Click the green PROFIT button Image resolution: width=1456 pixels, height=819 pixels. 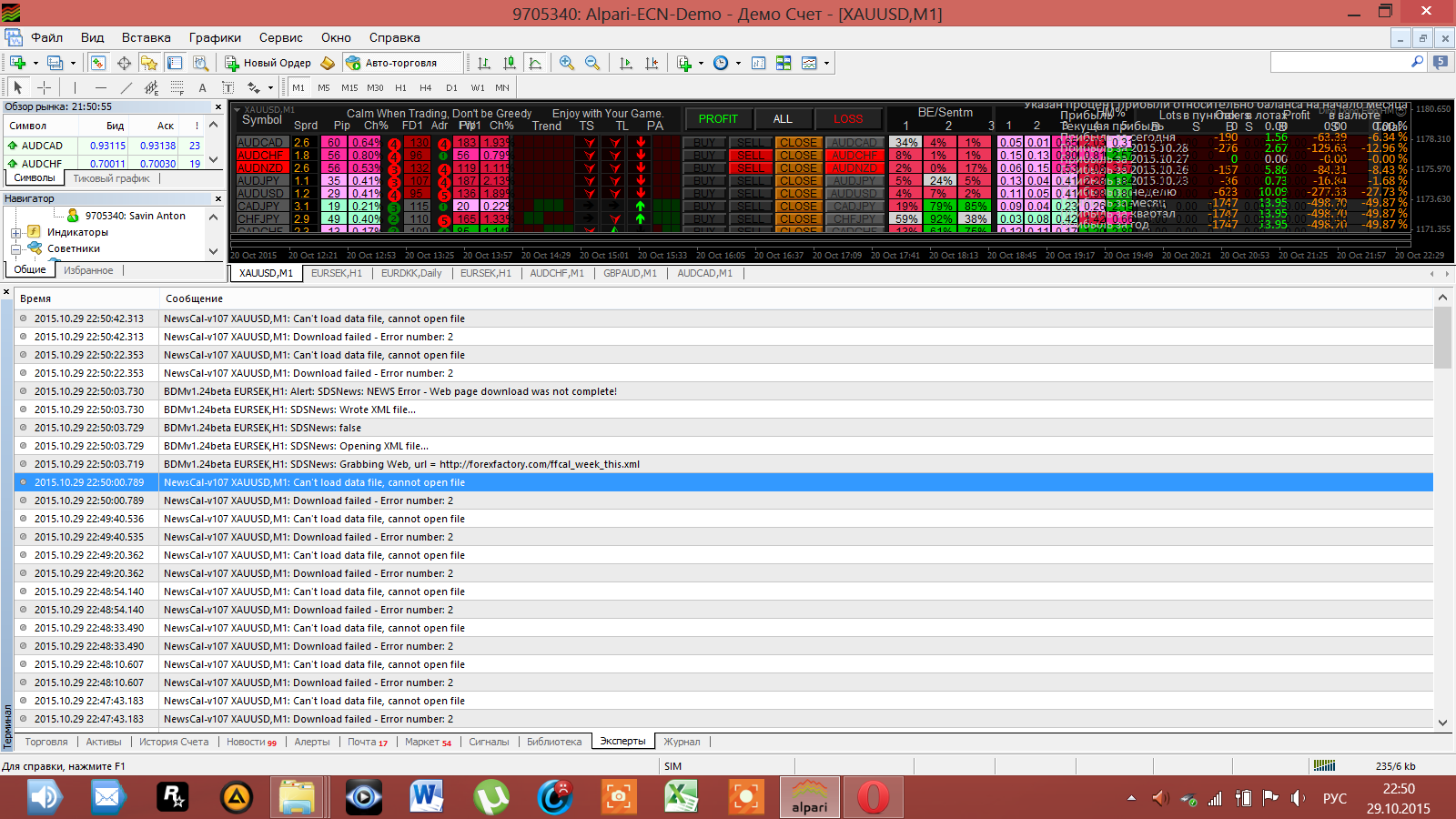(x=718, y=119)
